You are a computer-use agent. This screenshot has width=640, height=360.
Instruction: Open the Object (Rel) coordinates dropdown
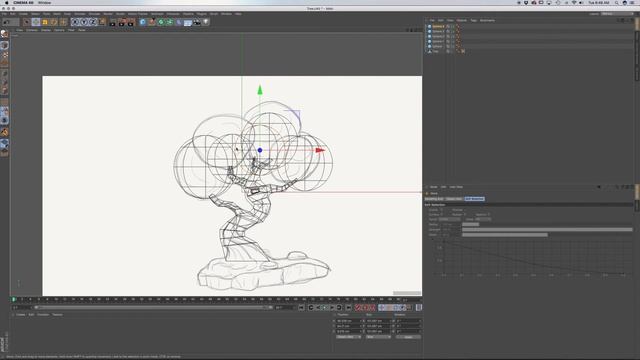tap(349, 337)
